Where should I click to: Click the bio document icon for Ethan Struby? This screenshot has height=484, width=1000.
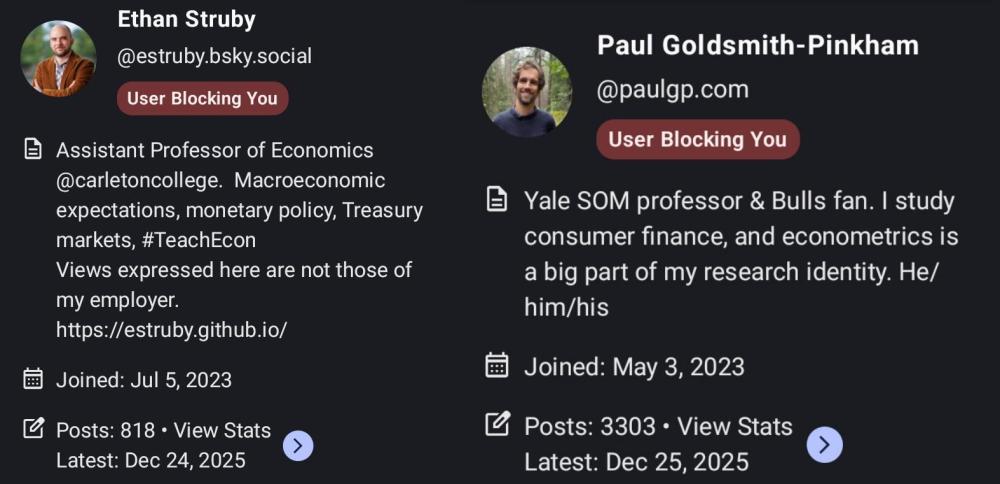pos(33,150)
